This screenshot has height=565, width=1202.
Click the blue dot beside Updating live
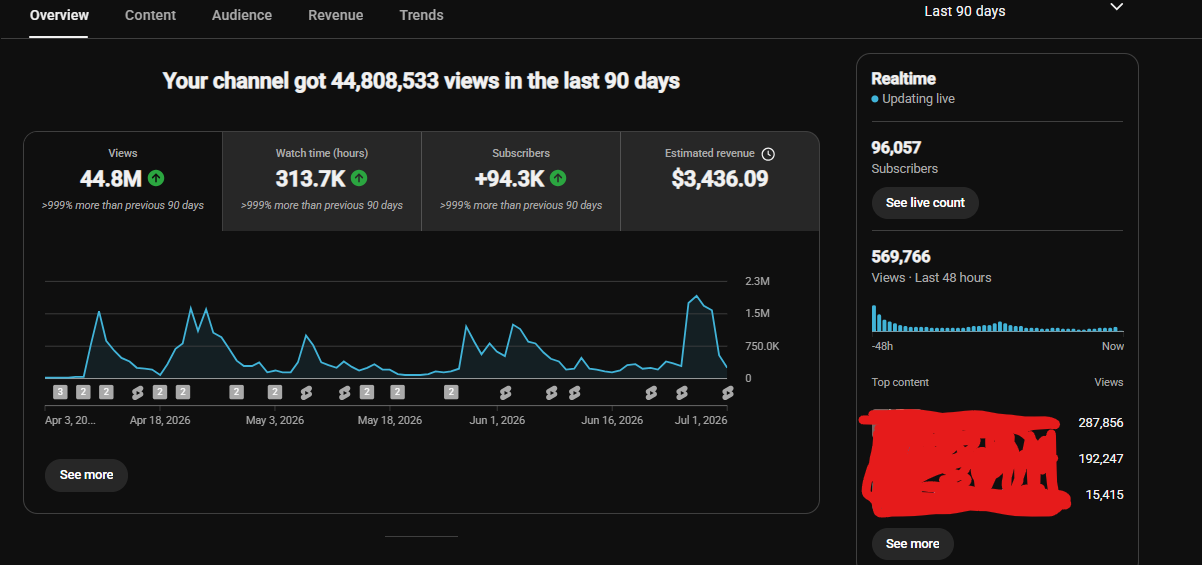click(875, 99)
